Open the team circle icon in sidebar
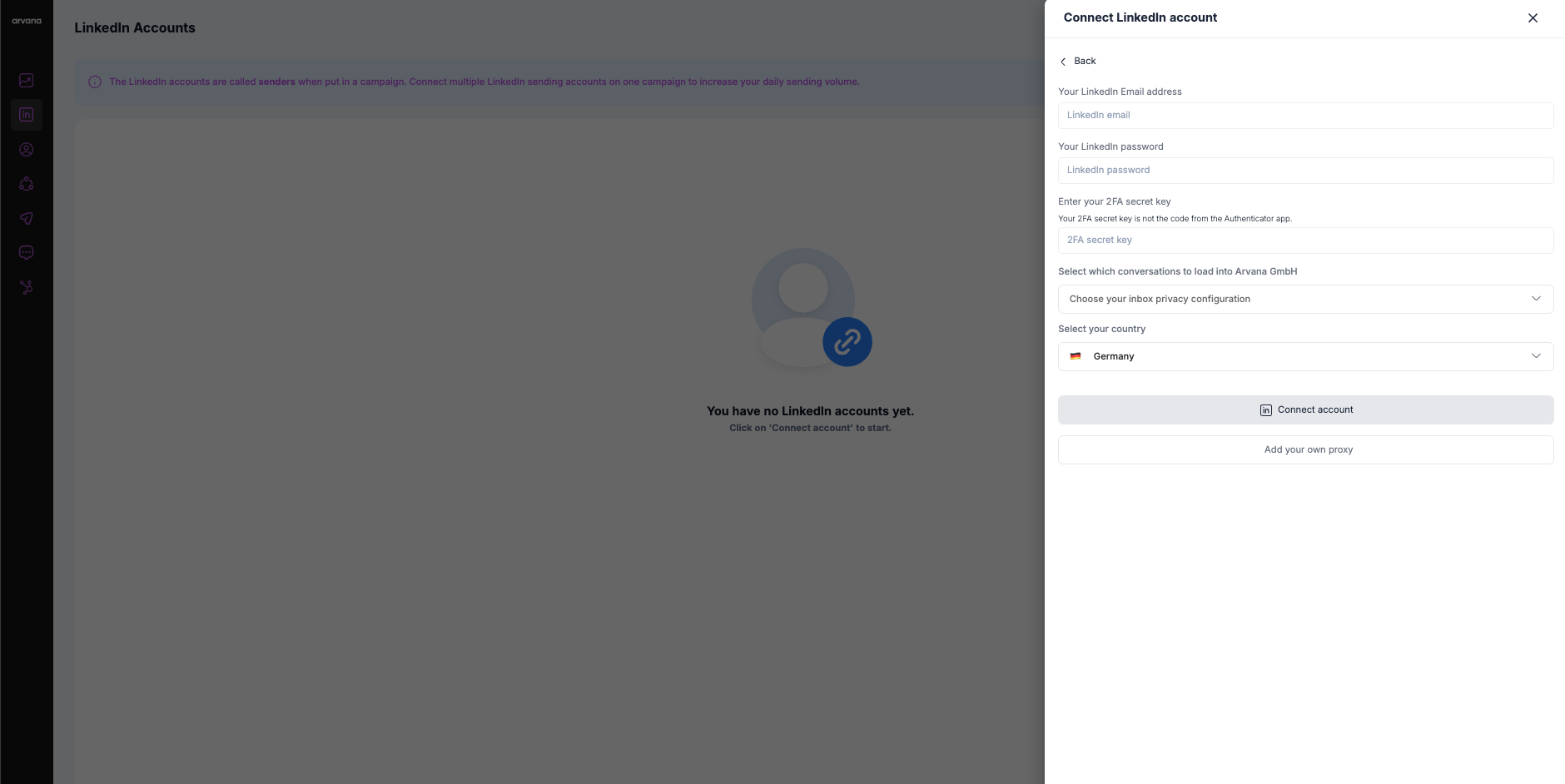Viewport: 1565px width, 784px height. [27, 184]
